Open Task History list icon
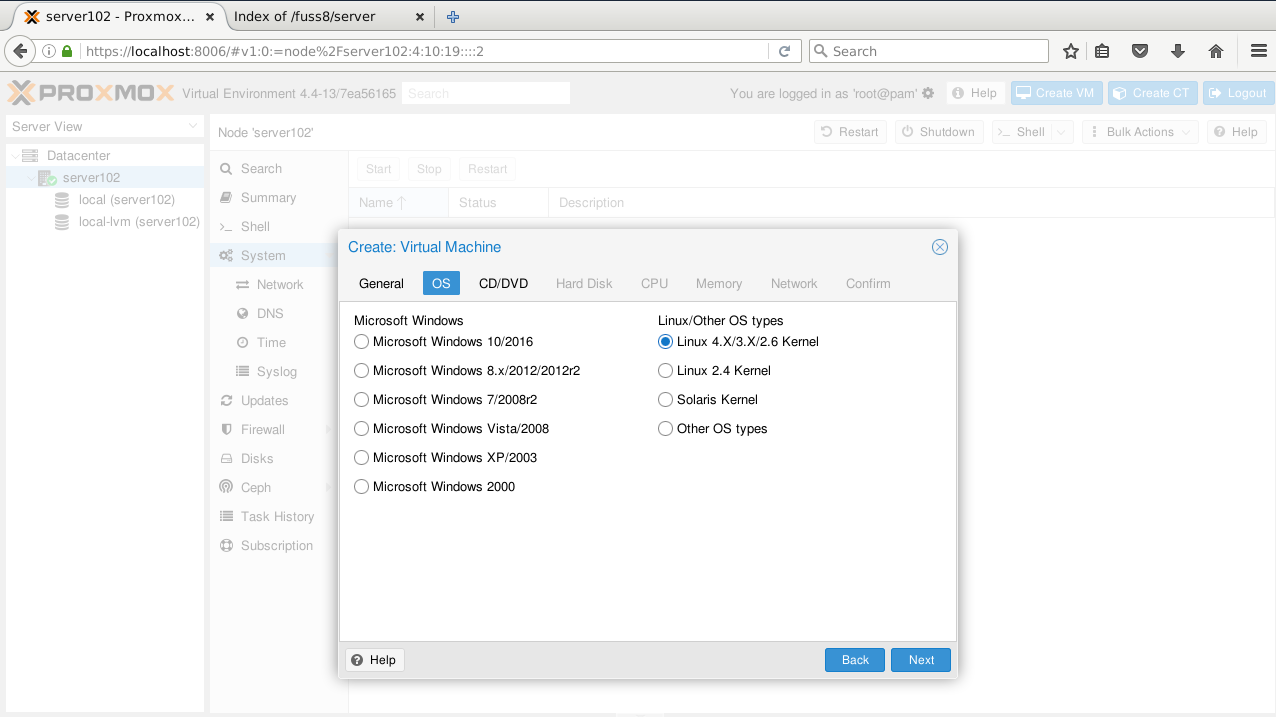 point(226,517)
